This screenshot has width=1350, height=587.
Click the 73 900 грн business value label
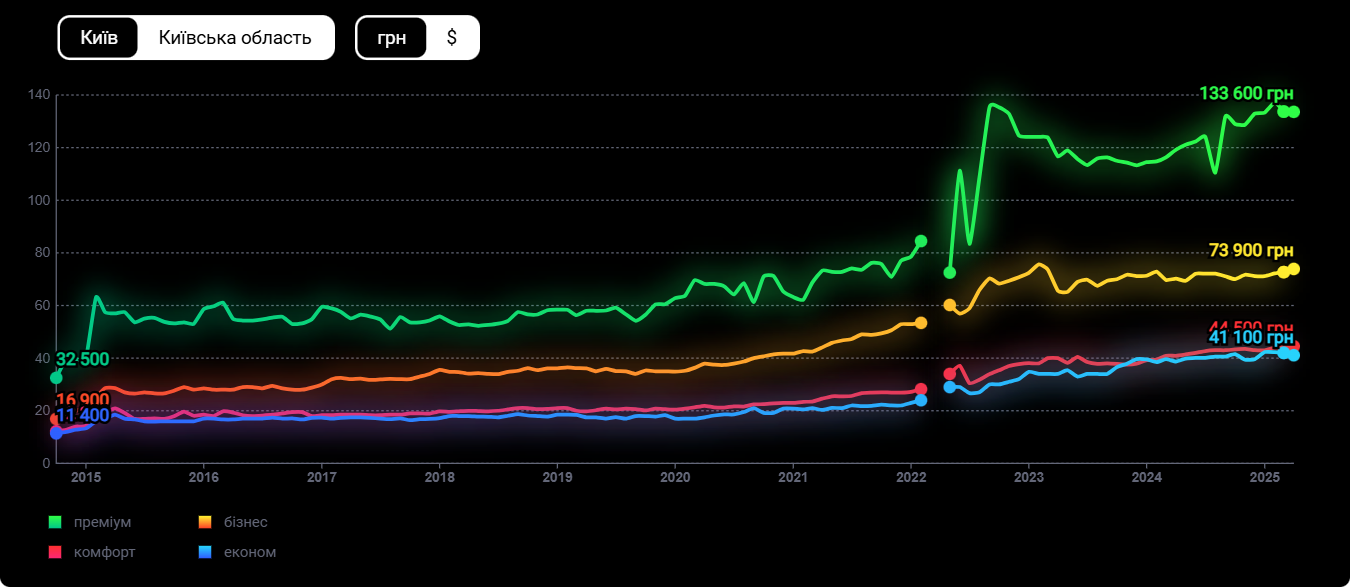tap(1251, 250)
